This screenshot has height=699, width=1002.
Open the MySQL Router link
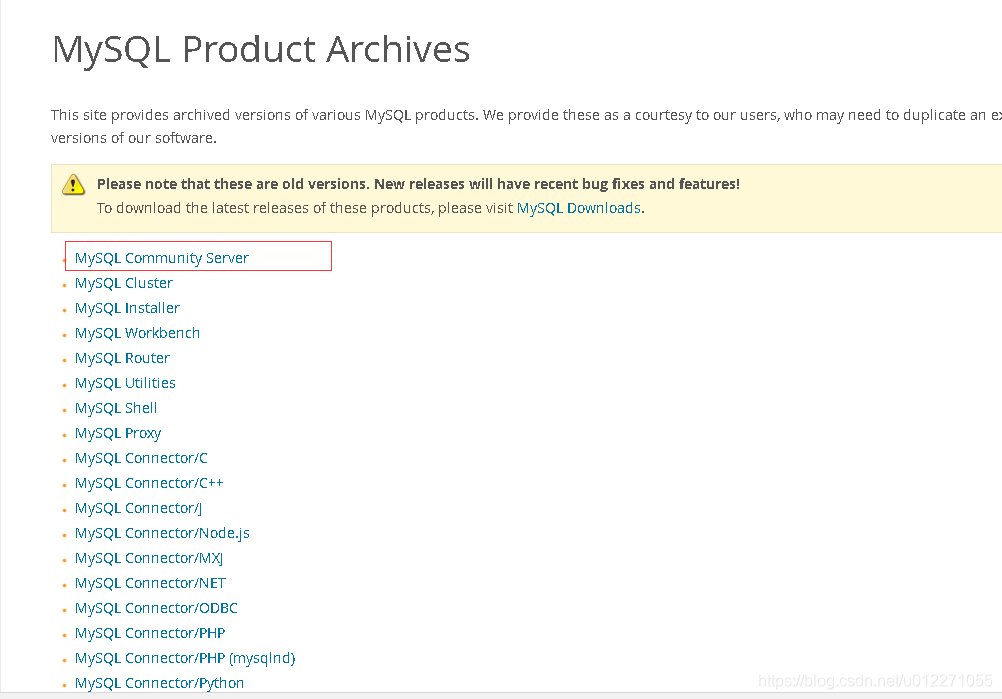click(122, 358)
